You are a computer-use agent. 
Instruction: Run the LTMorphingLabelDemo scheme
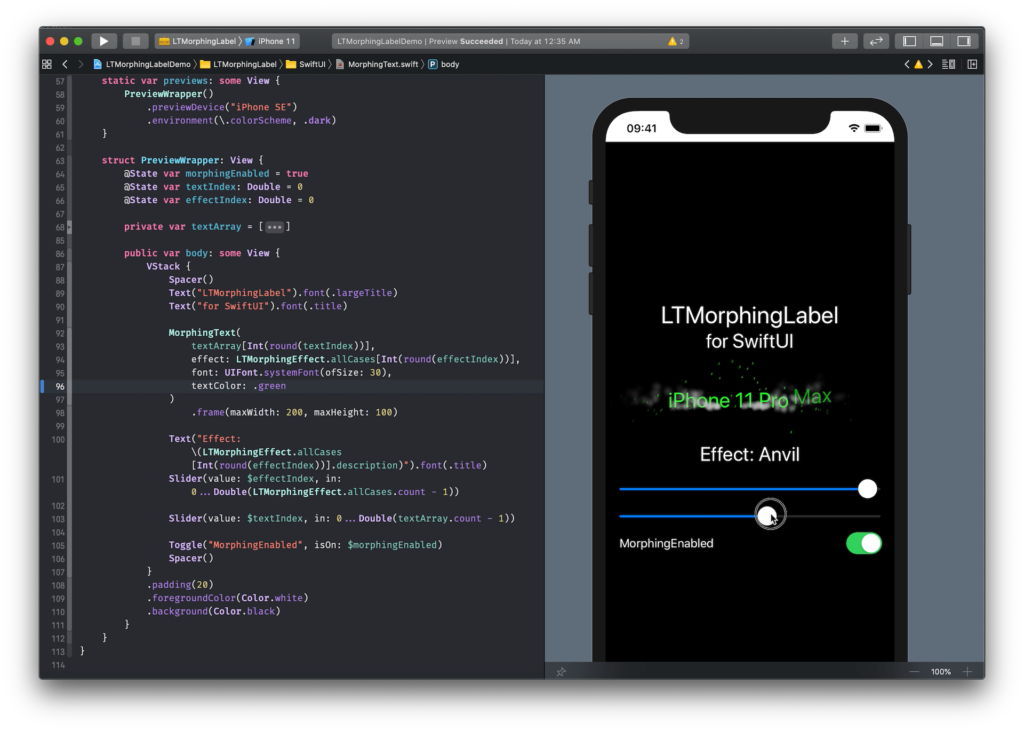[103, 41]
